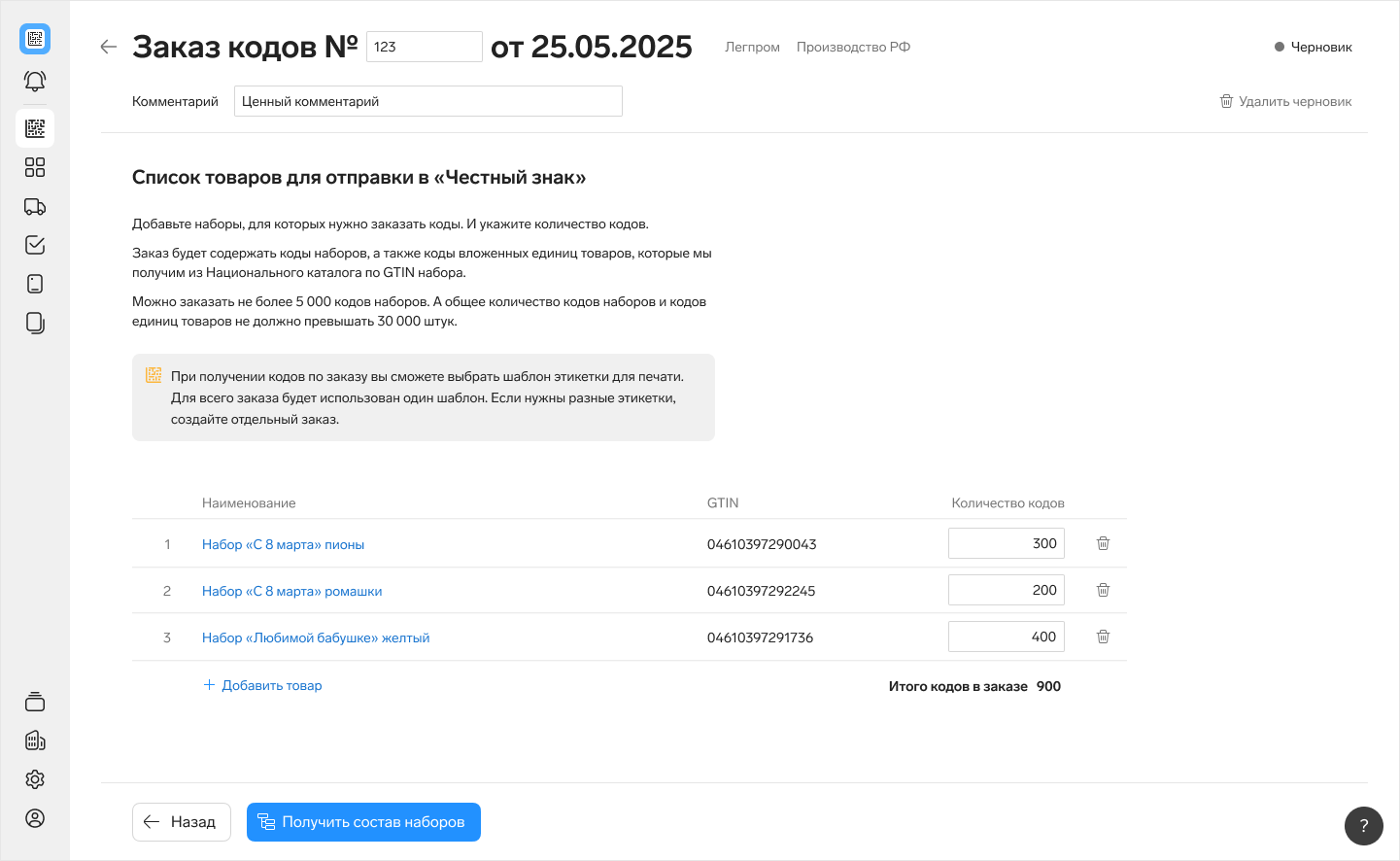
Task: Open the truck delivery section in sidebar
Action: tap(35, 206)
